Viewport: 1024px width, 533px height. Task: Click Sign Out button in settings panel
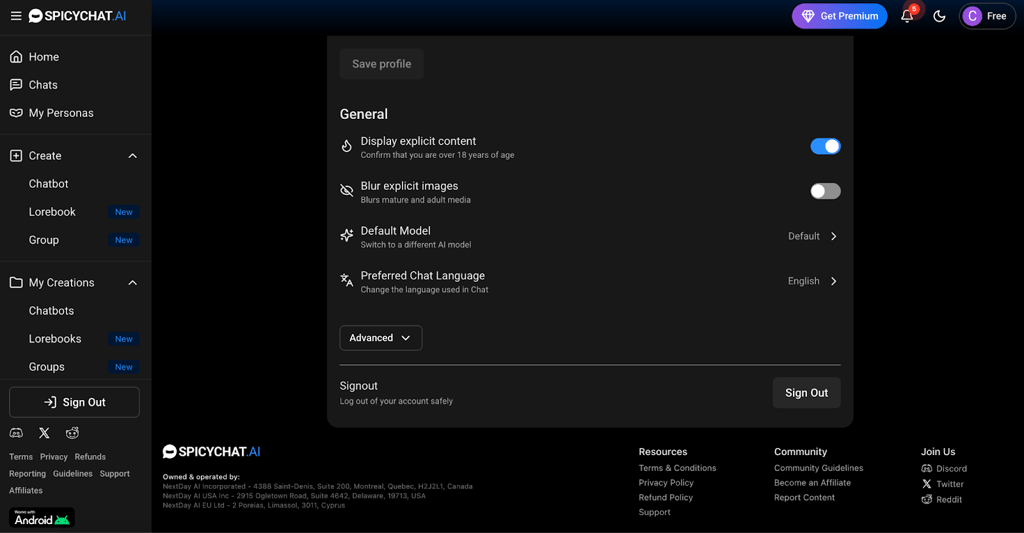[807, 393]
